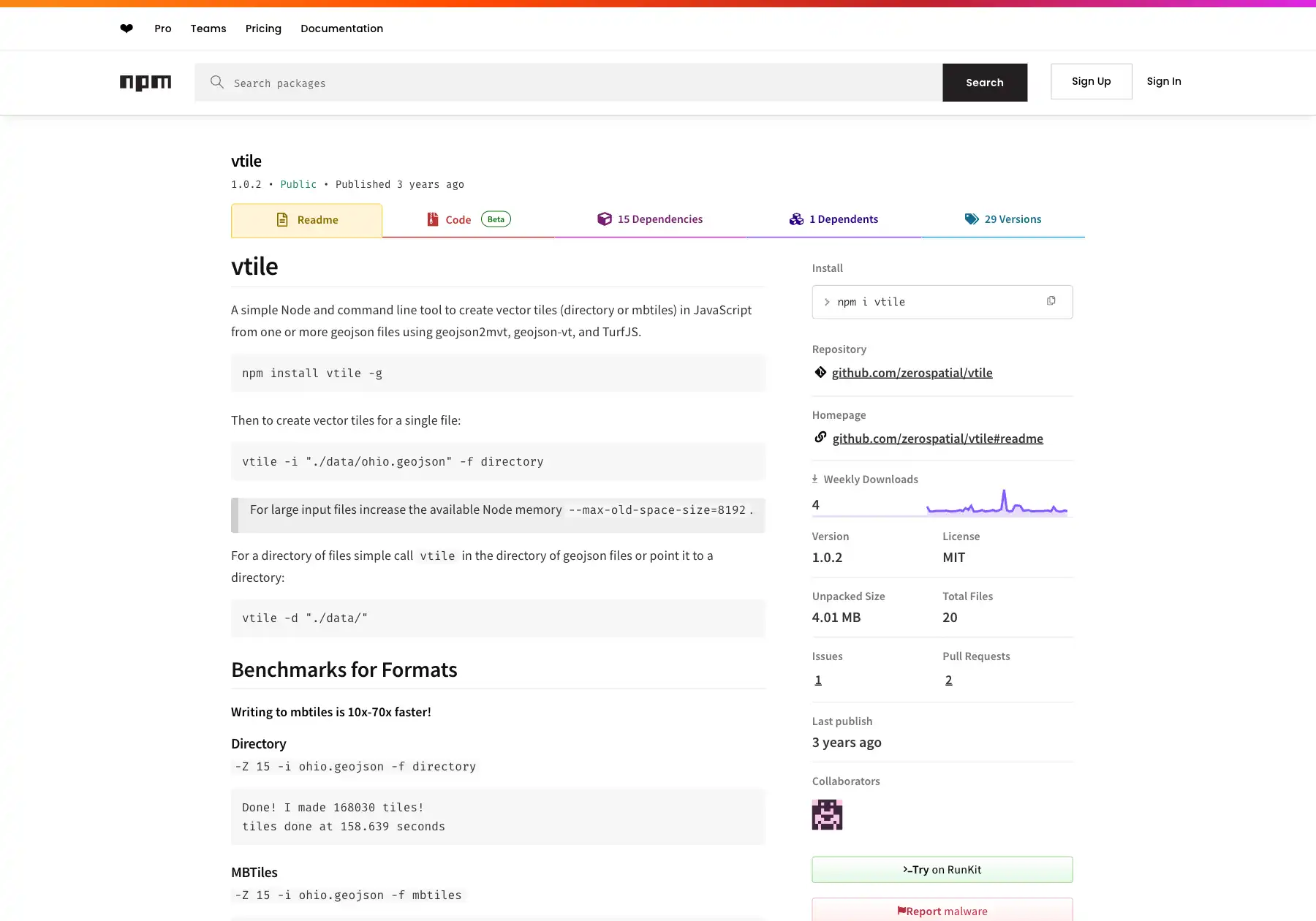This screenshot has height=921, width=1316.
Task: Click the git repository diamond icon
Action: 820,372
